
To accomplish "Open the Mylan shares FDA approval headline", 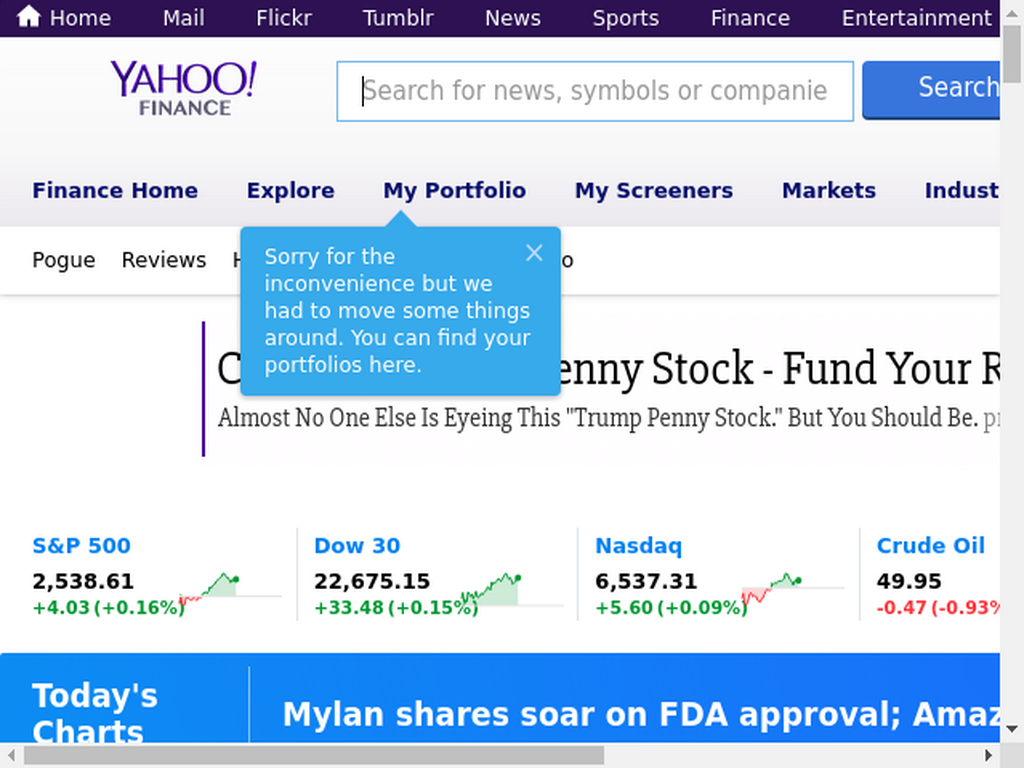I will coord(641,714).
